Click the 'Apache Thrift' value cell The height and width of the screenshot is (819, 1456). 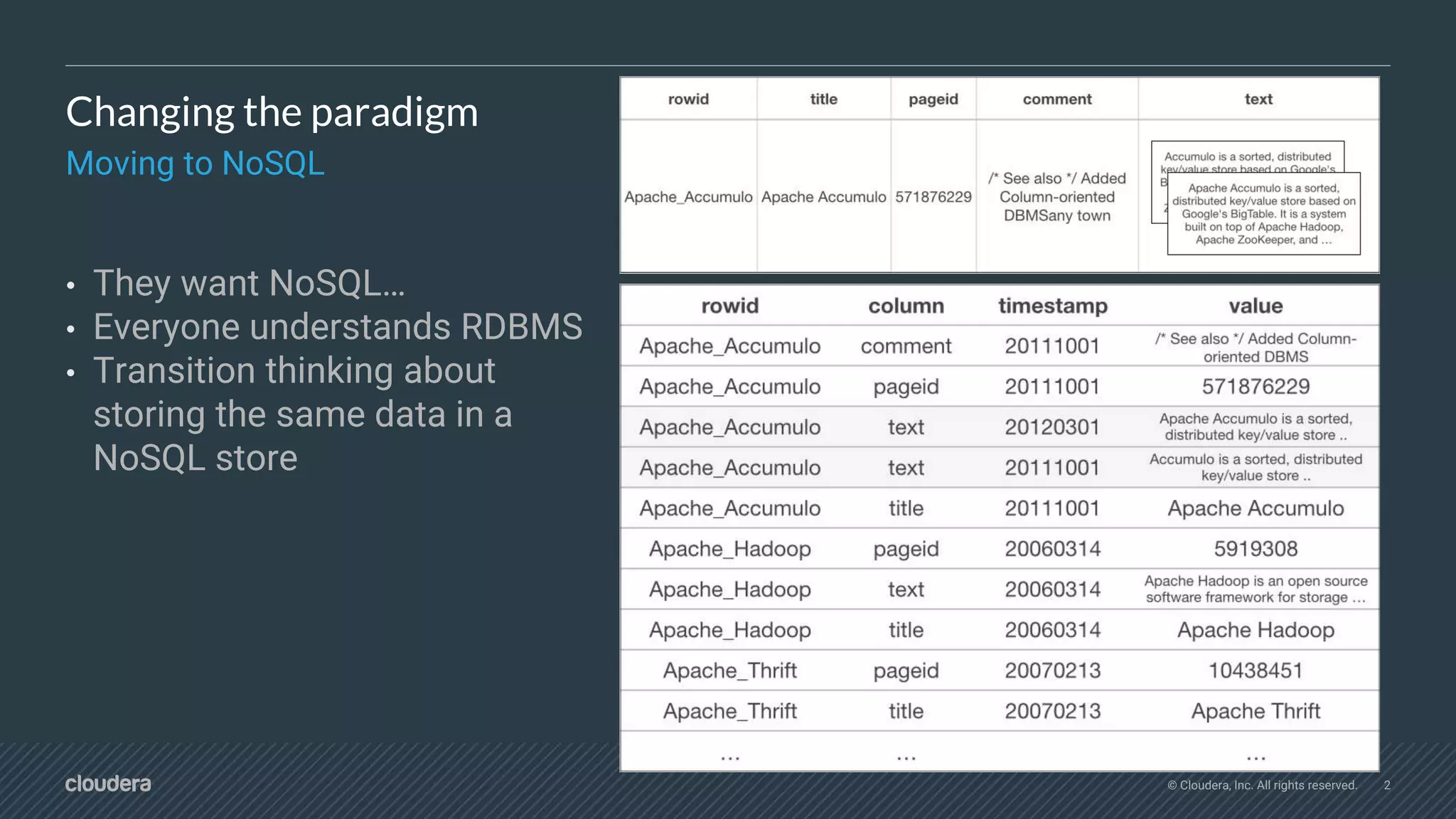(1256, 711)
